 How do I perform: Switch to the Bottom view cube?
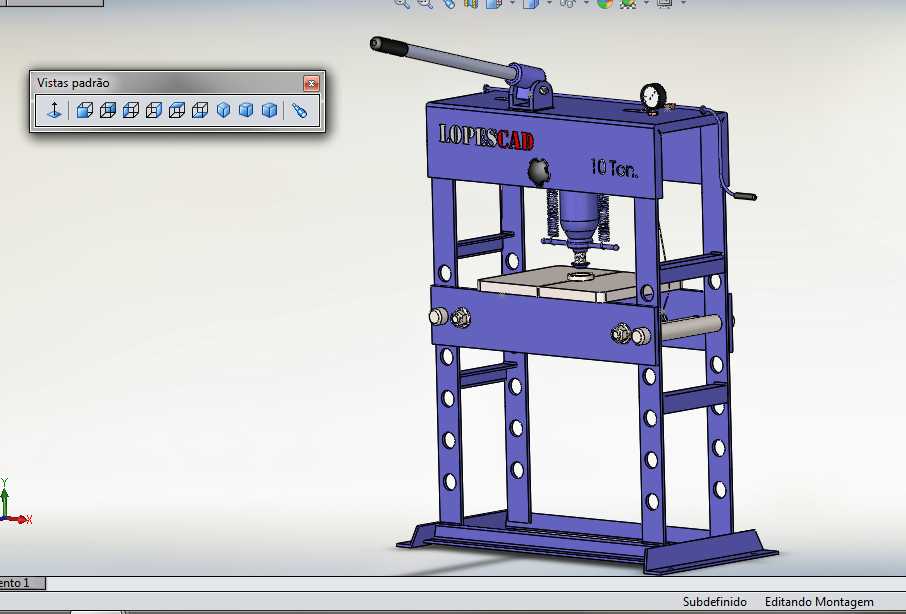click(x=200, y=110)
